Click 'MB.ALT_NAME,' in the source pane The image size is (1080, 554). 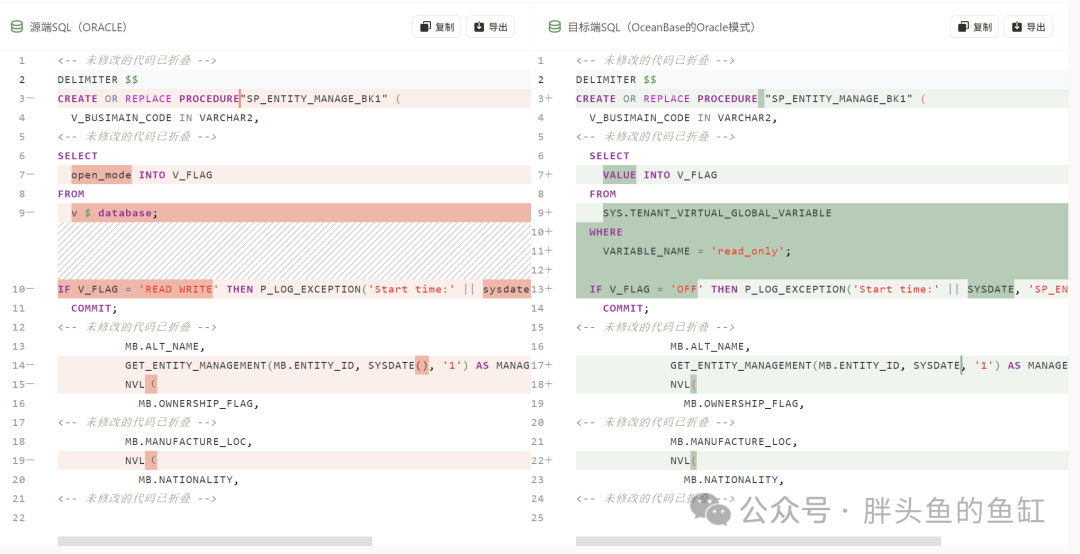pos(165,347)
